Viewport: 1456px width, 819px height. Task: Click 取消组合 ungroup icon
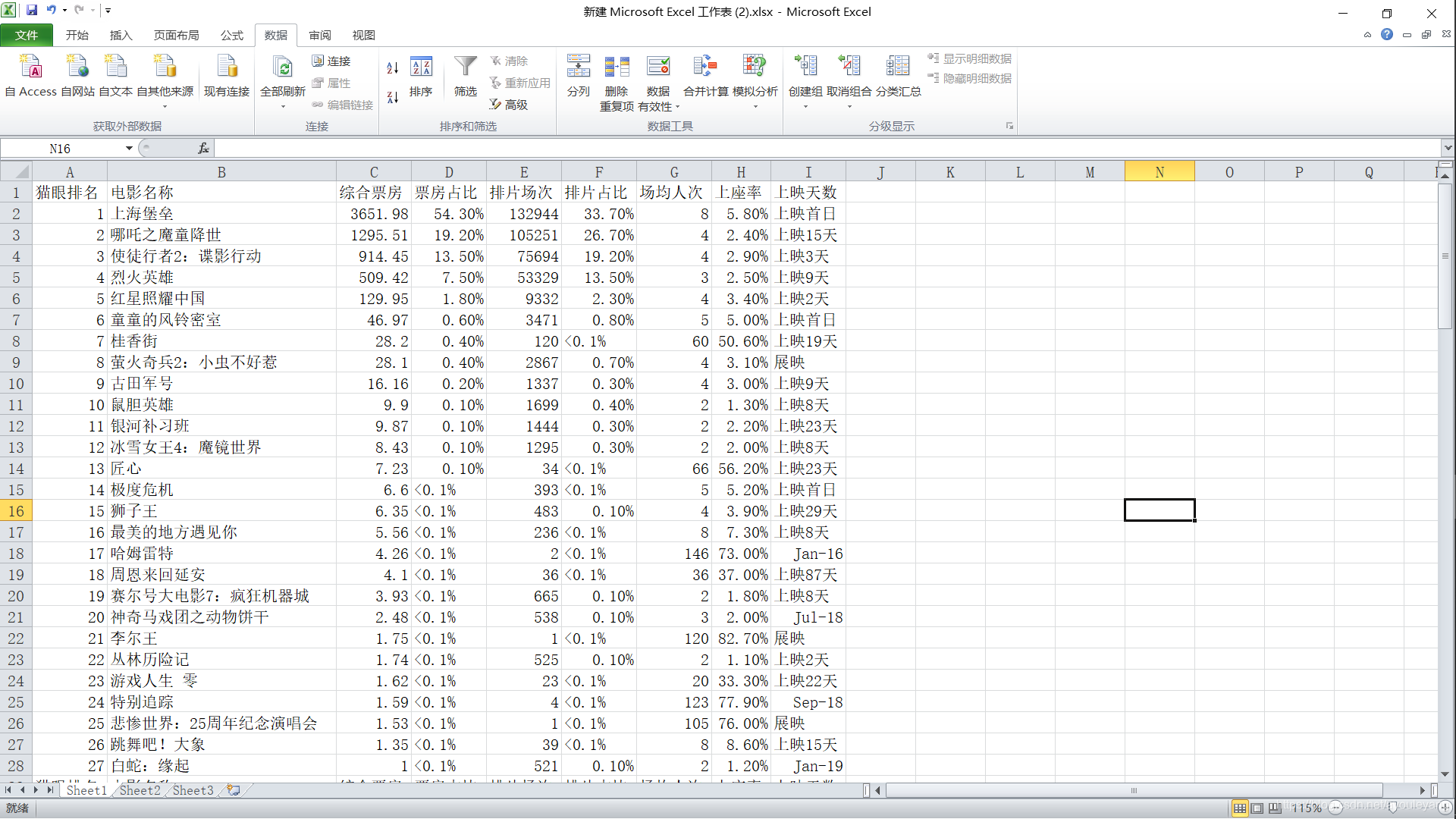(x=849, y=67)
